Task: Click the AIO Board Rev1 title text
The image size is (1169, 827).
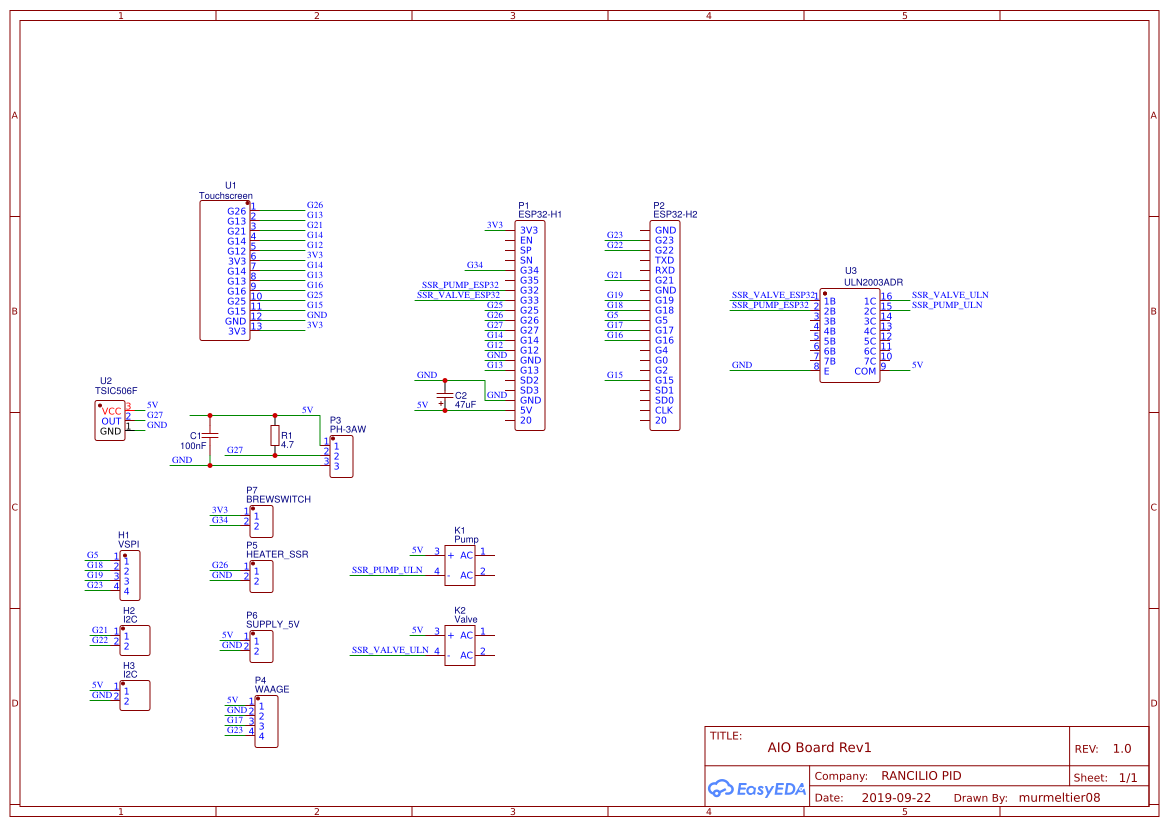Action: [819, 747]
